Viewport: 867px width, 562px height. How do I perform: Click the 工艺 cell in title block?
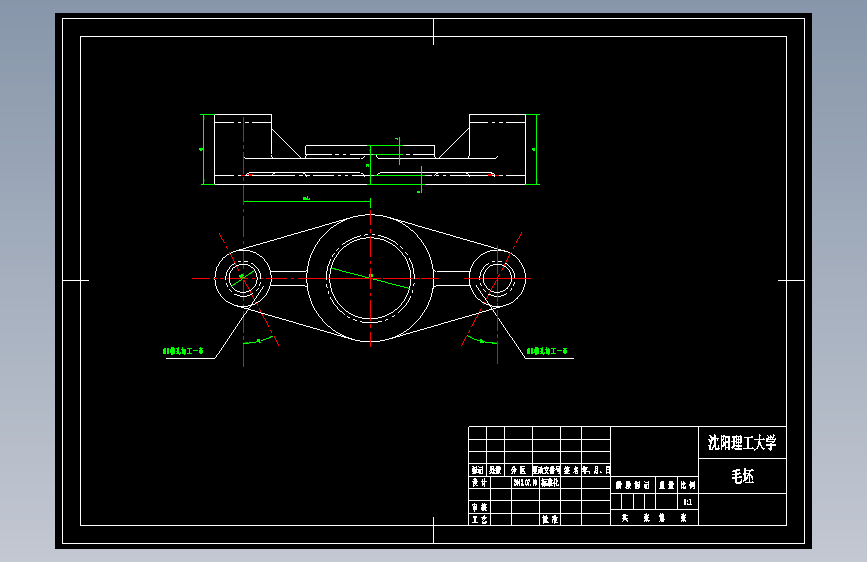[479, 519]
